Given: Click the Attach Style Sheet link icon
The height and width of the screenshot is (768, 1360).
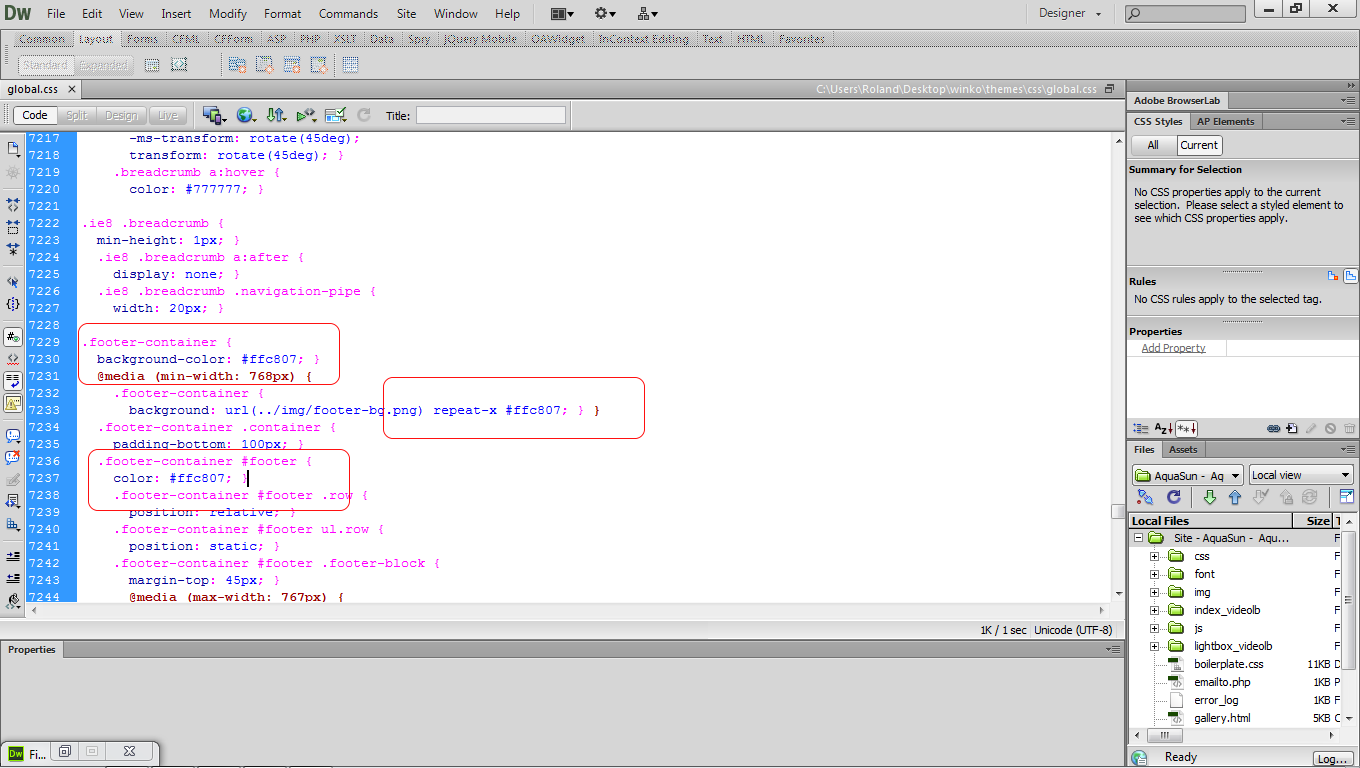Looking at the screenshot, I should 1274,428.
